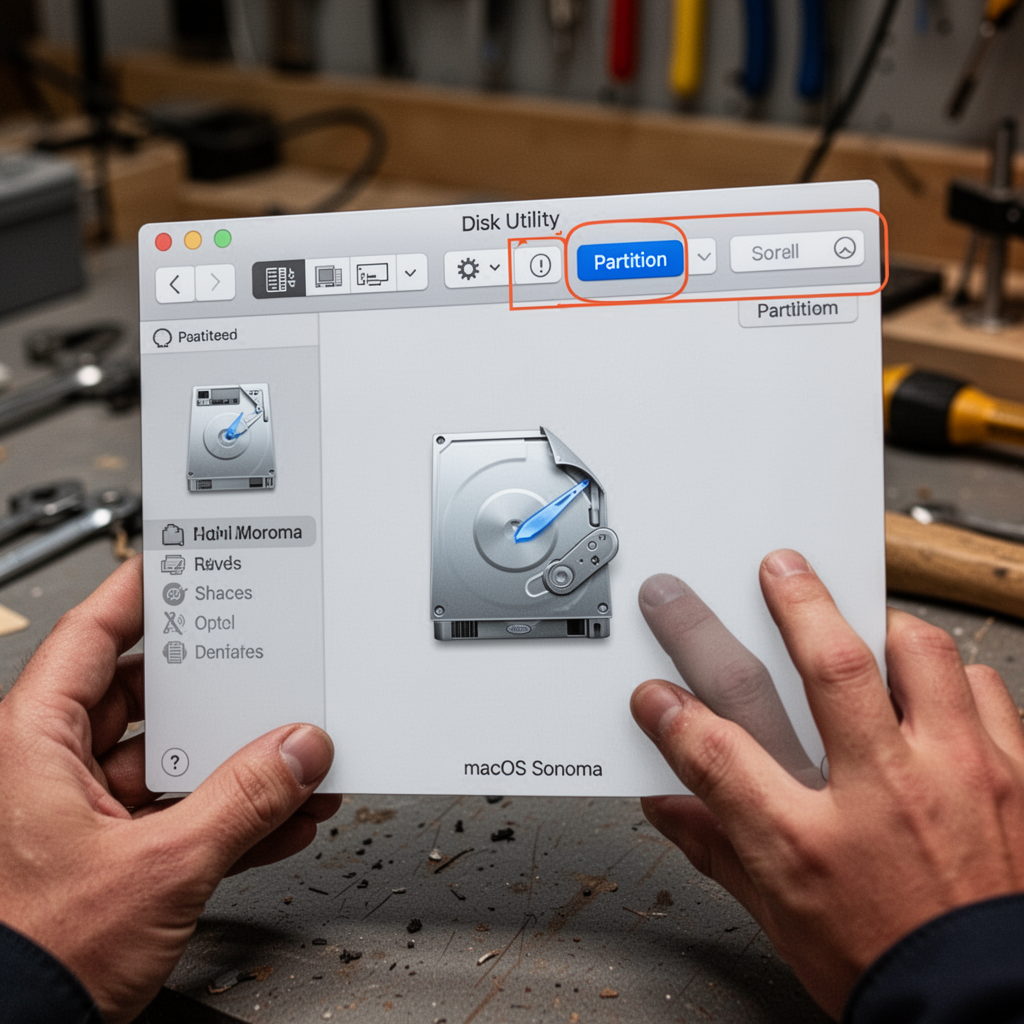
Task: Select the third view mode icon
Action: [373, 273]
